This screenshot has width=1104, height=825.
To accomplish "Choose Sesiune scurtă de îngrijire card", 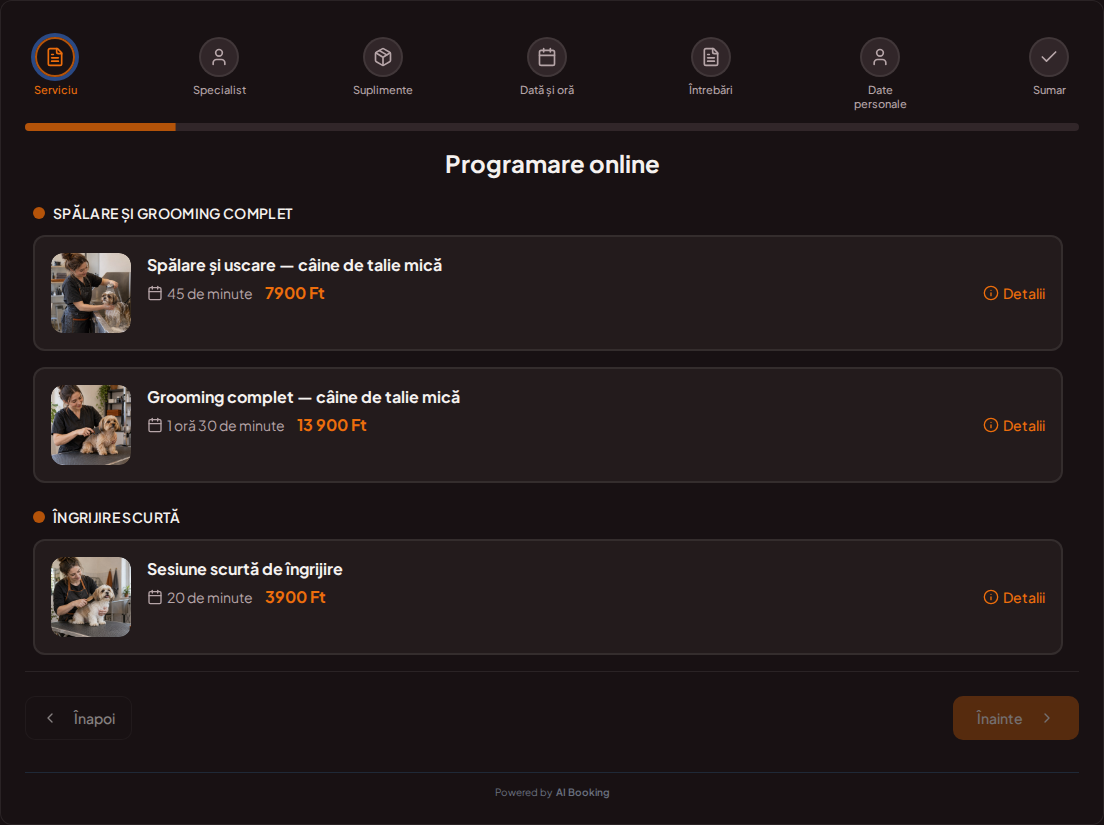I will click(x=548, y=597).
